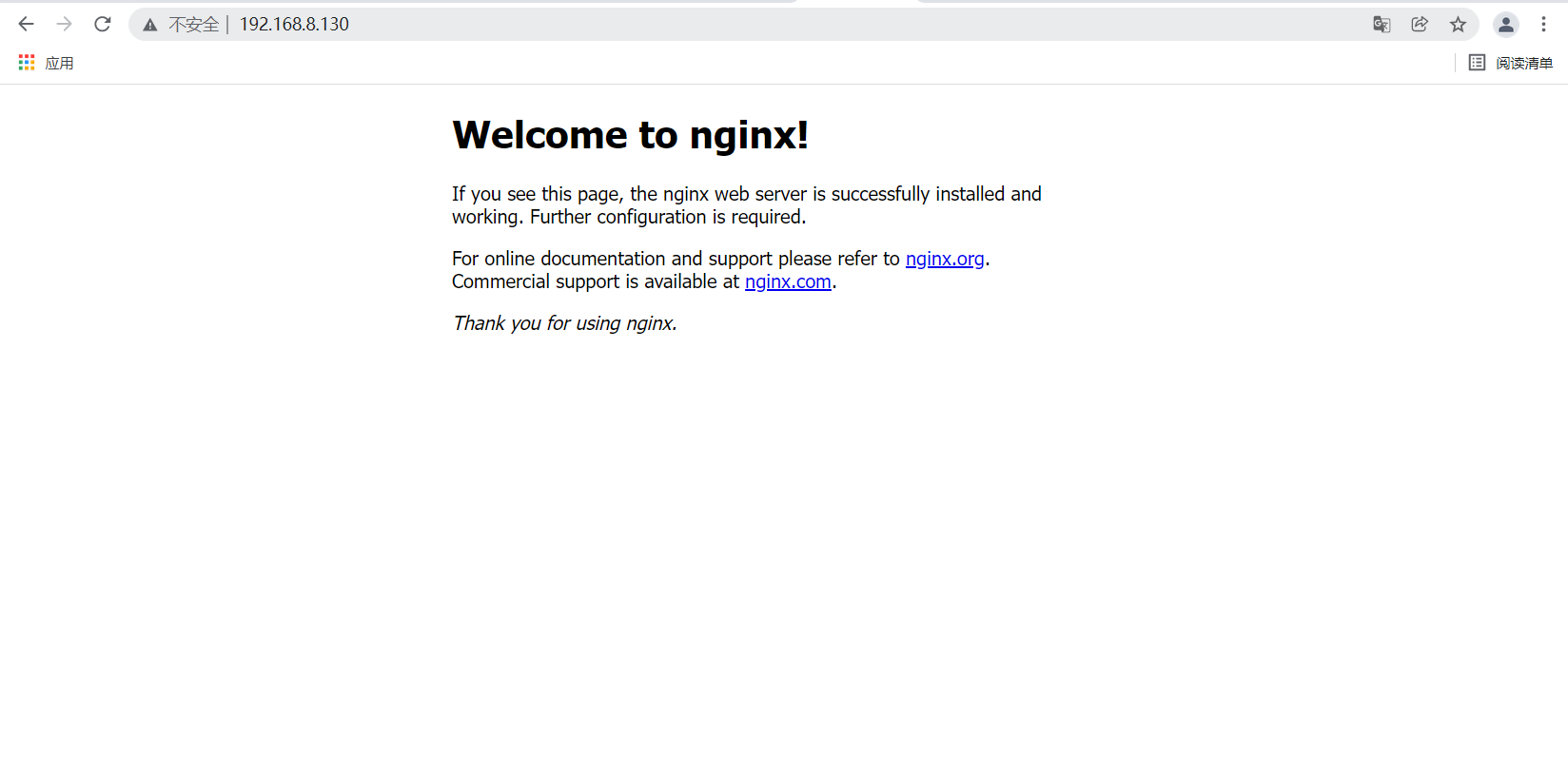Reload the current page
This screenshot has height=775, width=1568.
coord(103,24)
